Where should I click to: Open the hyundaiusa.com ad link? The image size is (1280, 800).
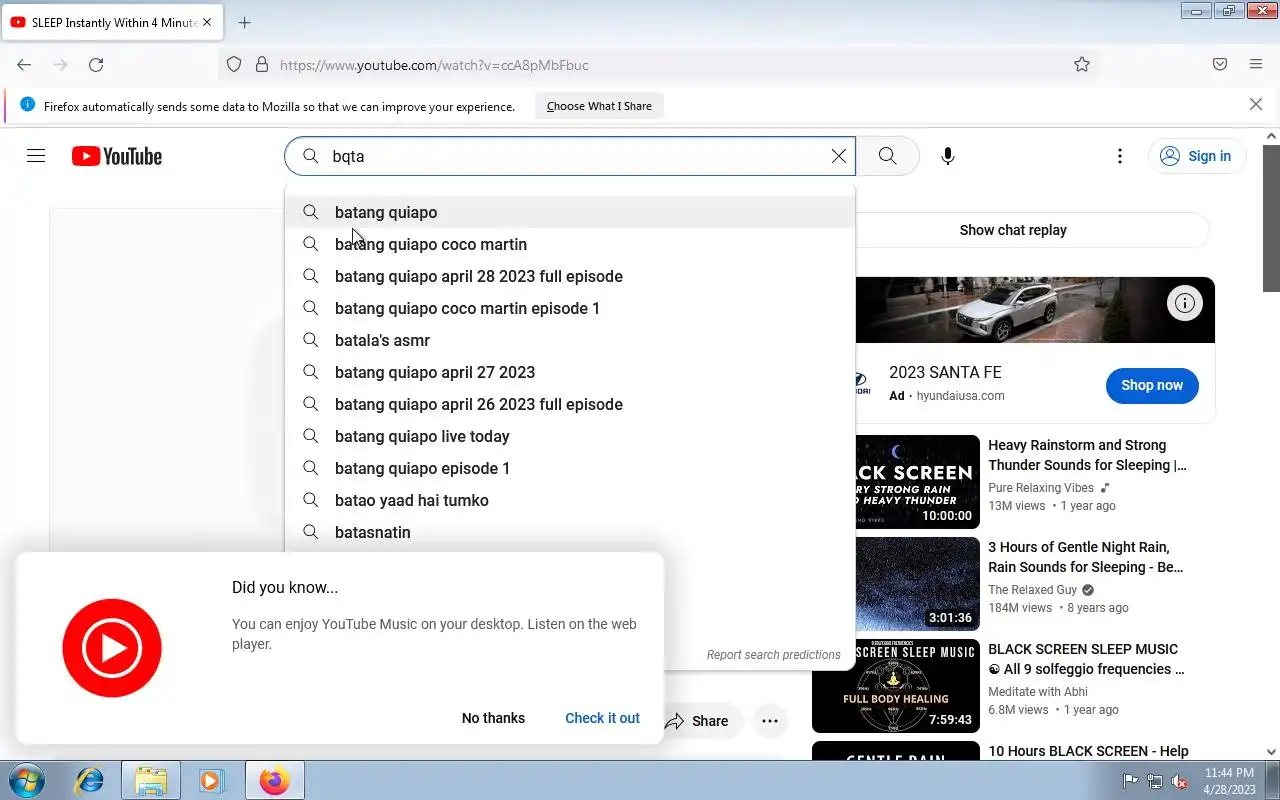[x=960, y=395]
